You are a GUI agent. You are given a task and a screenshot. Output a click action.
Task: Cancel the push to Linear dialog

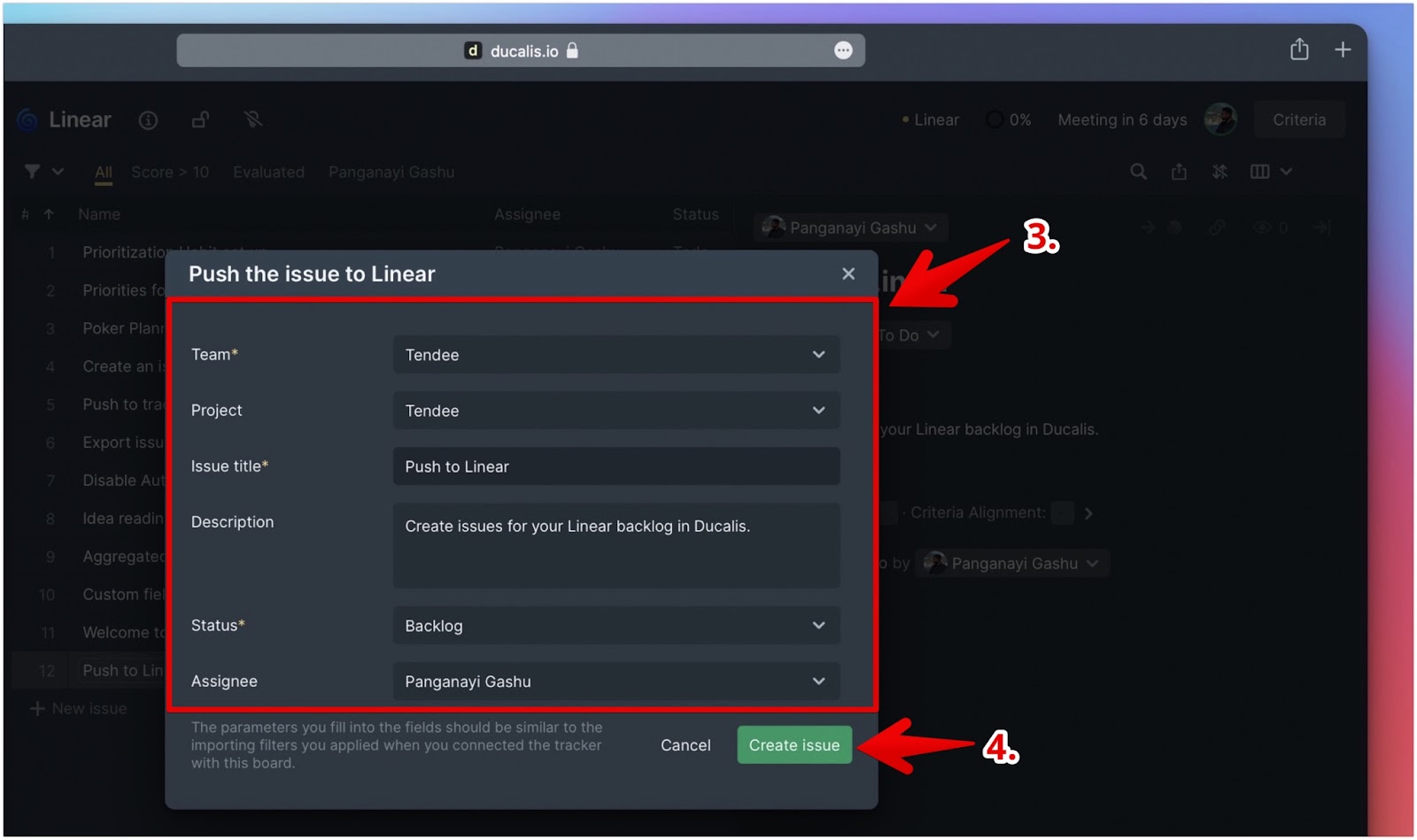pyautogui.click(x=685, y=745)
